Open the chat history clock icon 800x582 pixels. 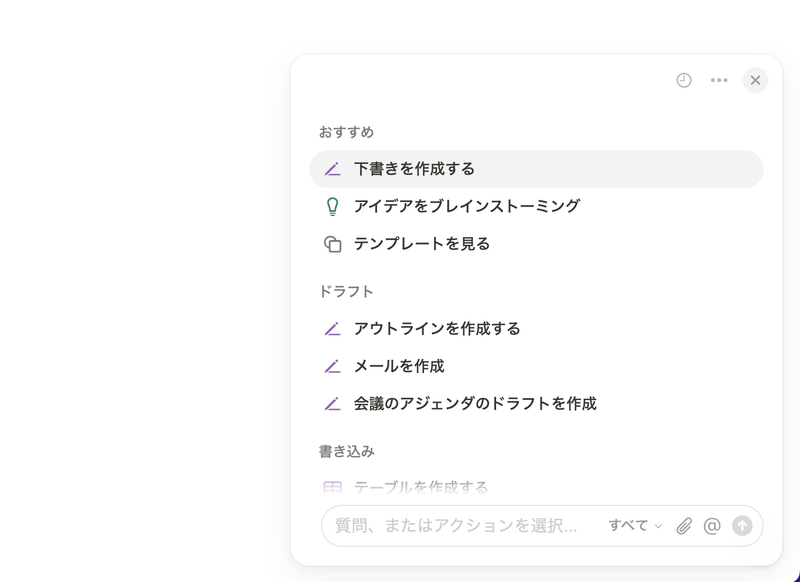684,80
